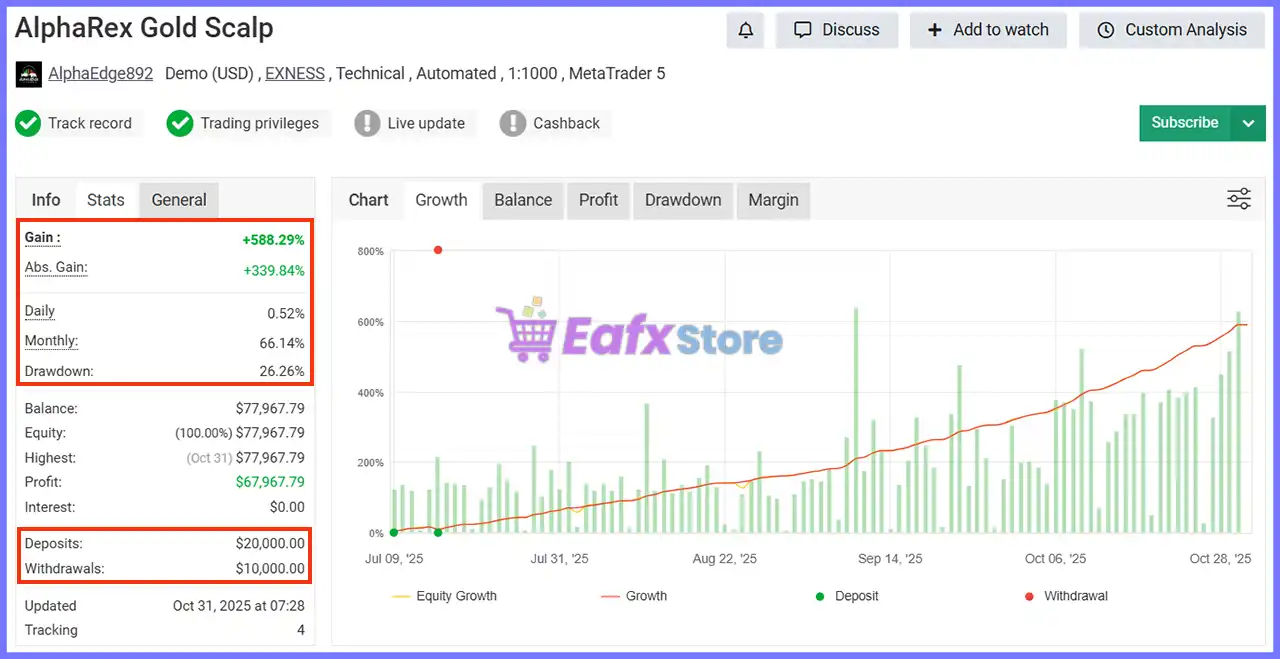
Task: Click the Cashback warning icon
Action: point(513,124)
